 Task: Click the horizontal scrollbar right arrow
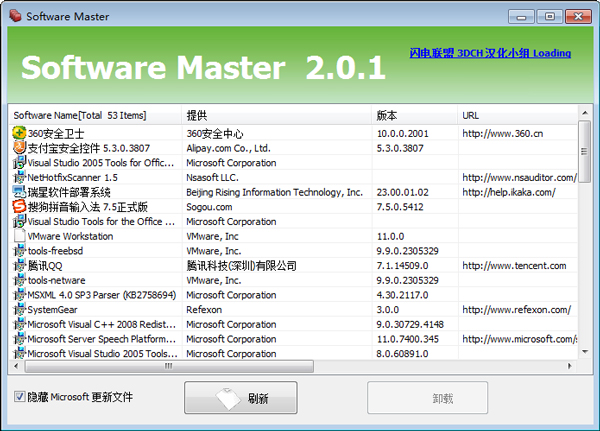coord(570,366)
